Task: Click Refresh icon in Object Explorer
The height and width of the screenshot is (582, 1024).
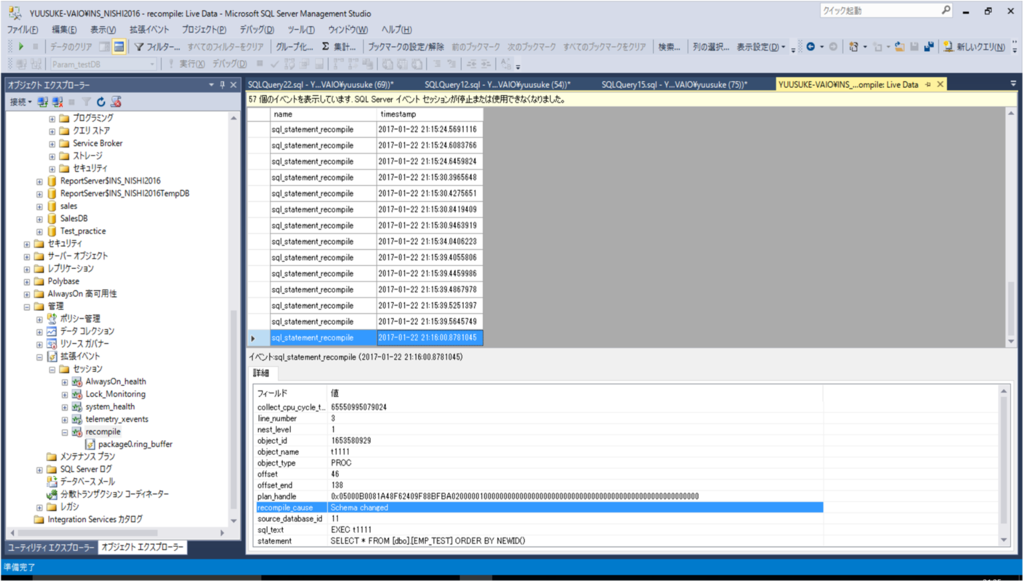Action: click(x=101, y=102)
